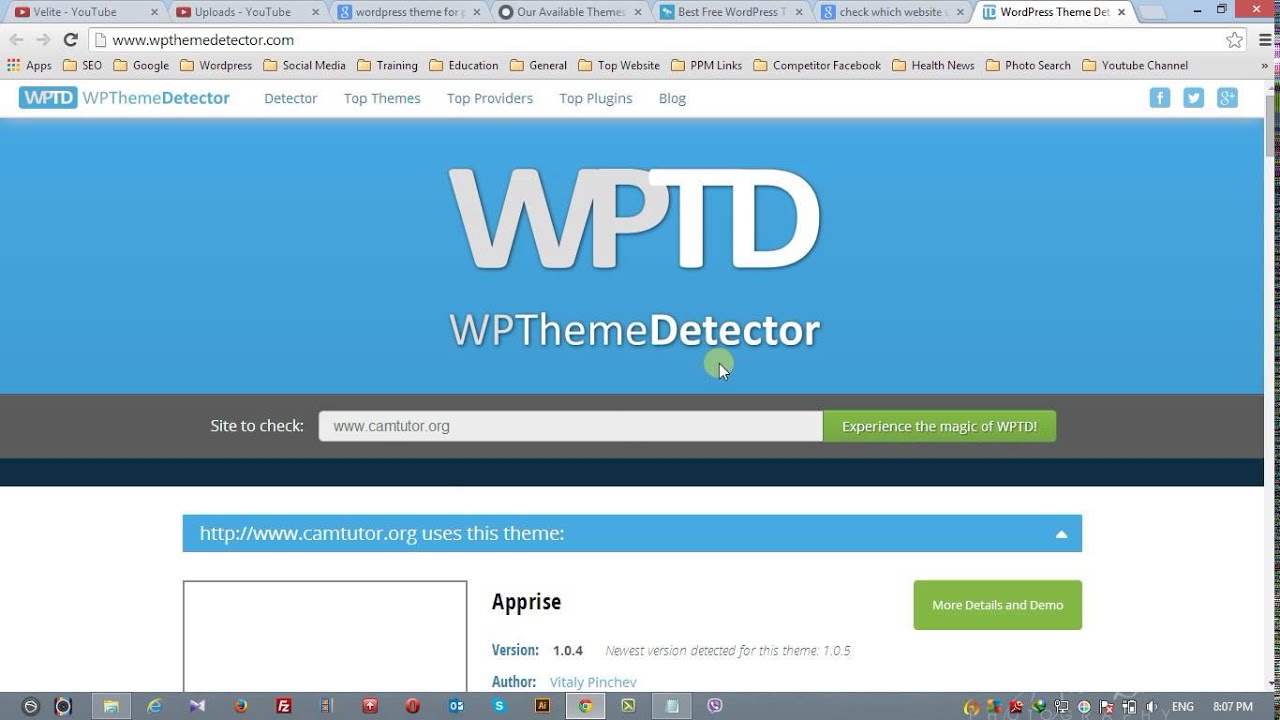1280x720 pixels.
Task: Close the WordPress Theme Detector tab
Action: point(1121,12)
